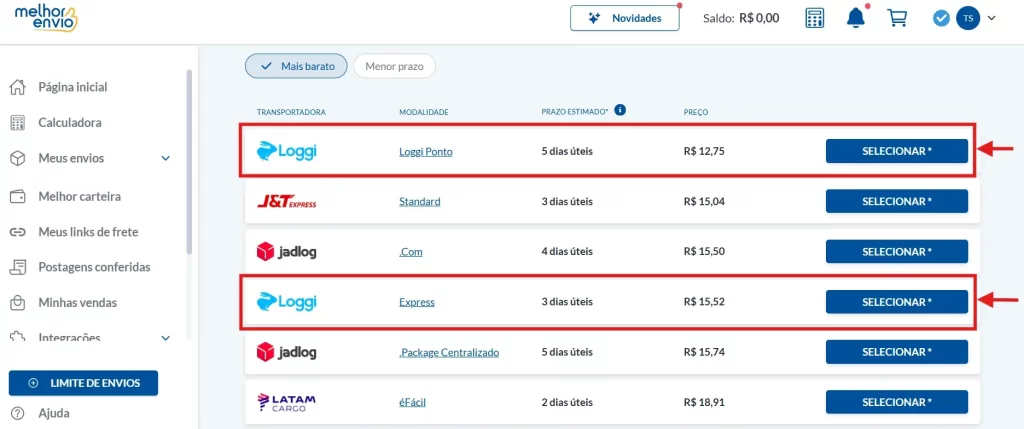Click the sidebar vertical scrollbar
This screenshot has height=429, width=1024.
coord(189,161)
